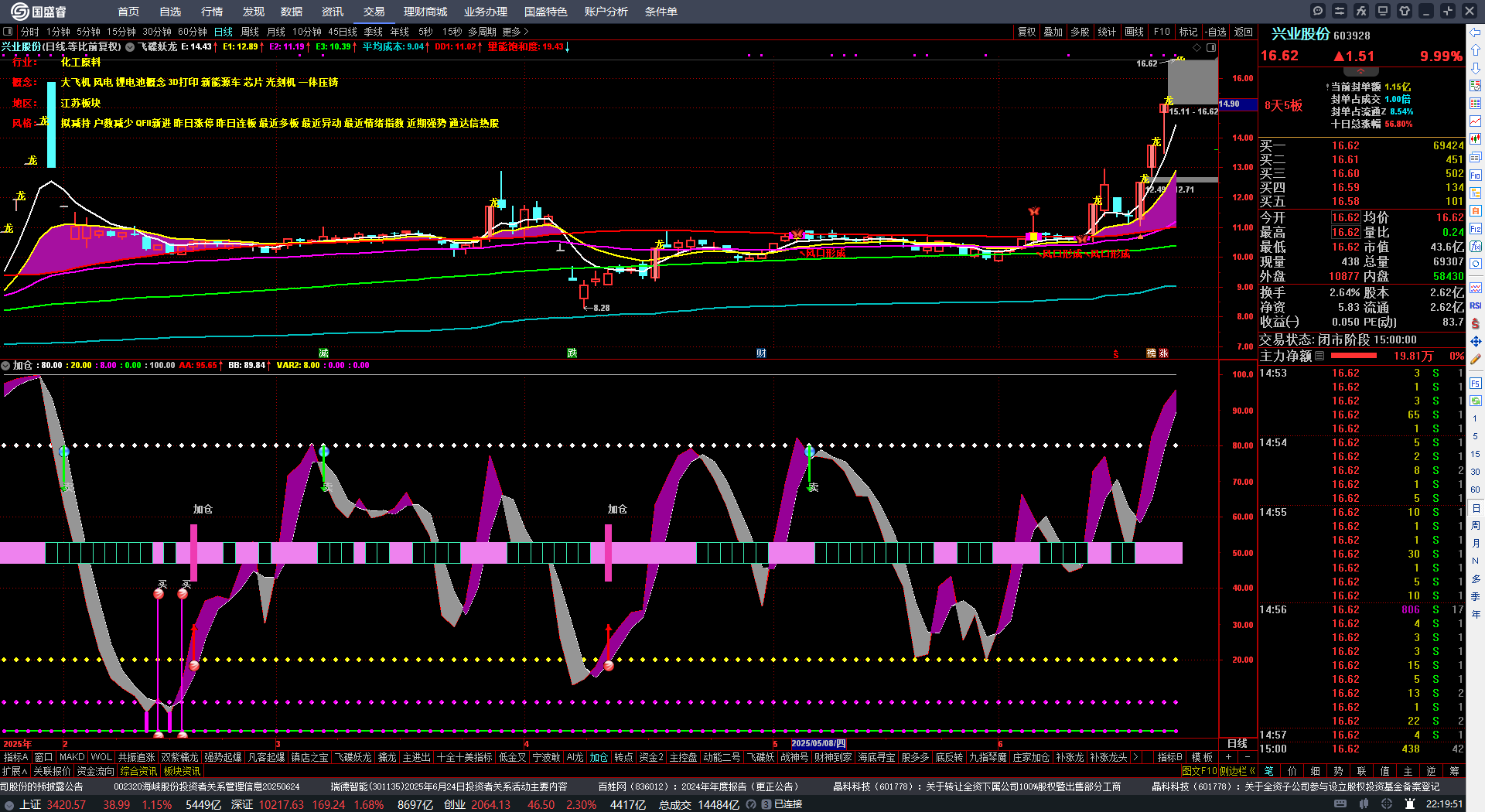Expand the 飞碟妖龙 indicator dropdown arrow
Viewport: 1485px width, 812px height.
click(130, 47)
